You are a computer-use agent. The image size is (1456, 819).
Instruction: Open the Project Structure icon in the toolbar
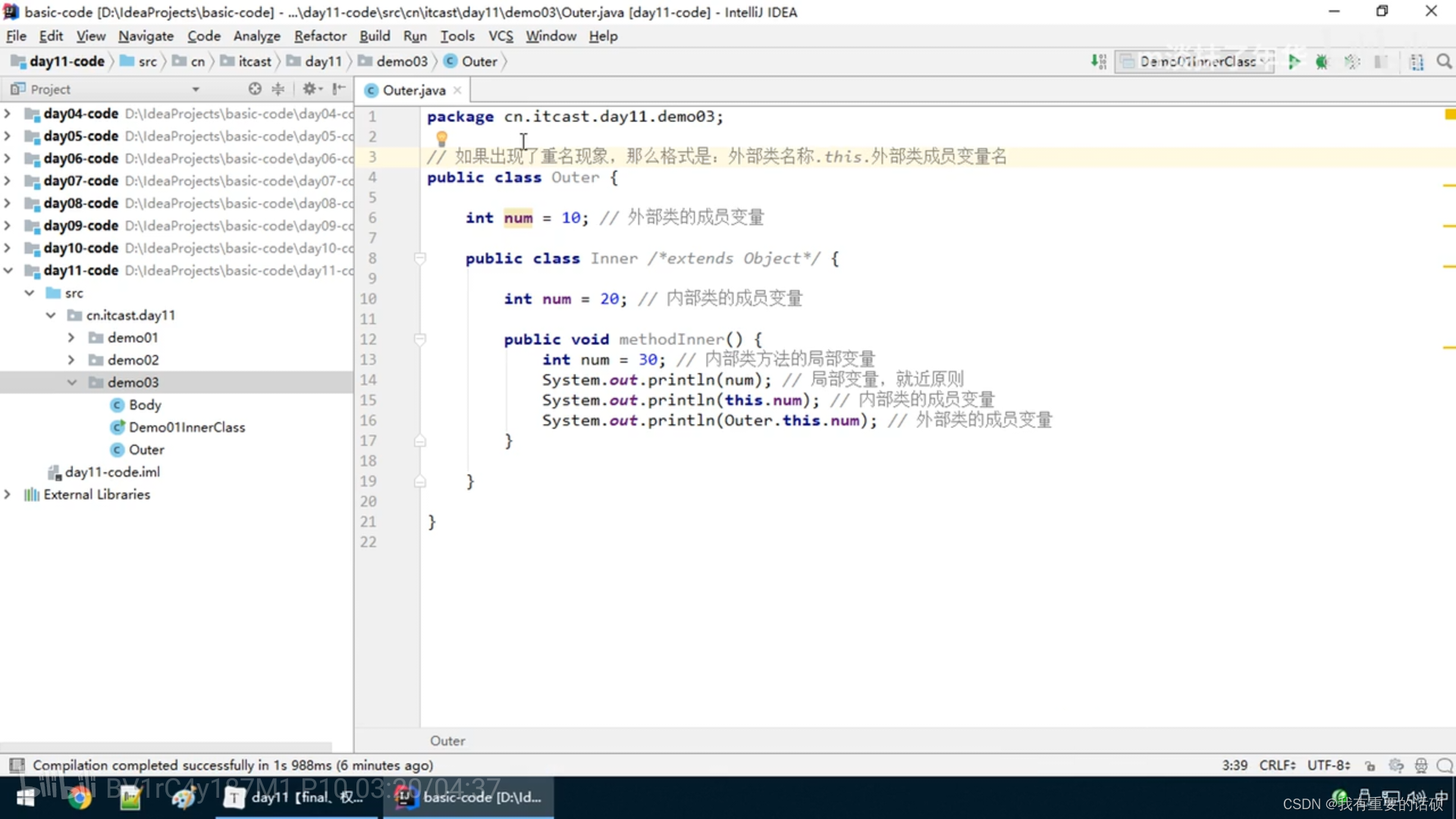pyautogui.click(x=1416, y=61)
